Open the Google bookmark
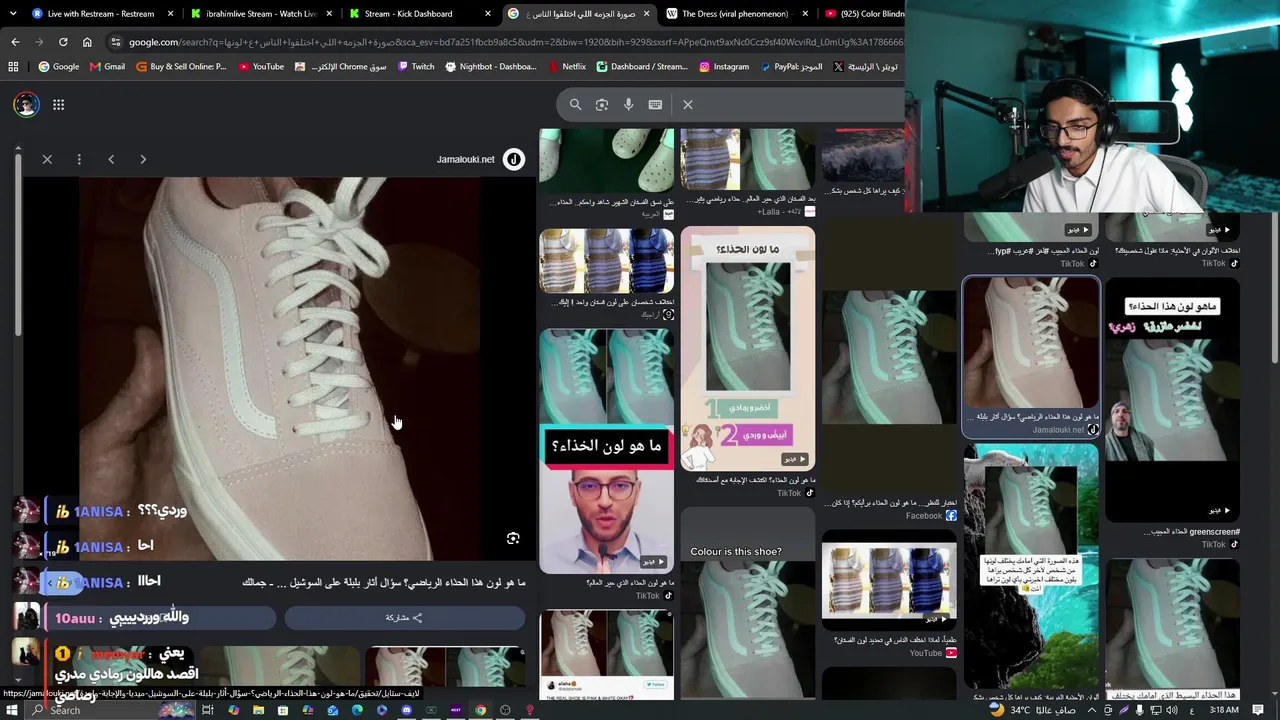This screenshot has width=1280, height=720. tap(59, 67)
